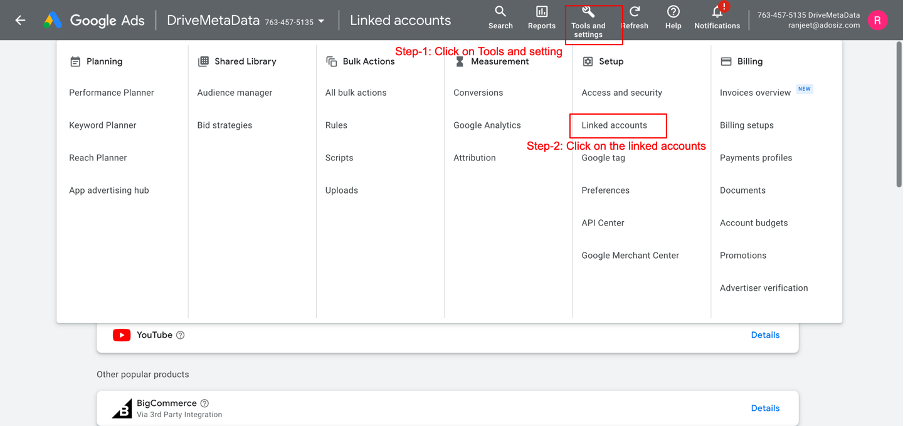Open Account budgets
This screenshot has width=904, height=426.
tap(754, 223)
